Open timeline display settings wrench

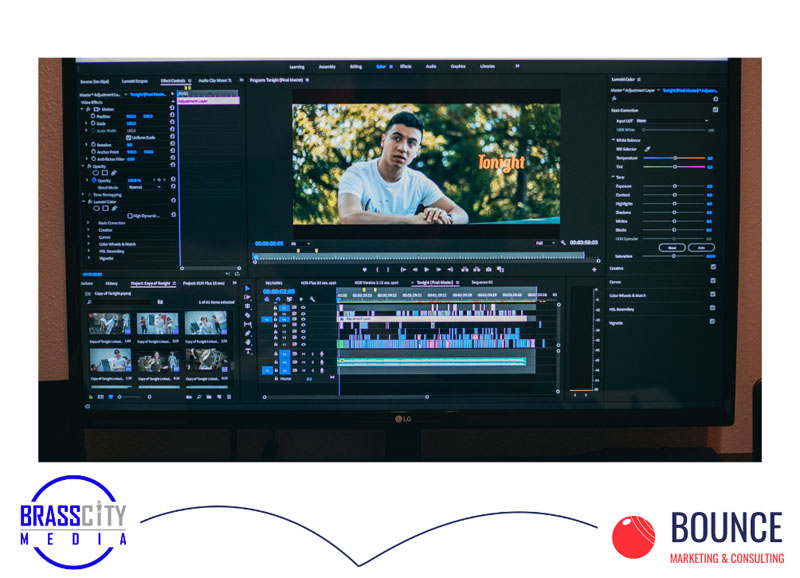coord(312,299)
